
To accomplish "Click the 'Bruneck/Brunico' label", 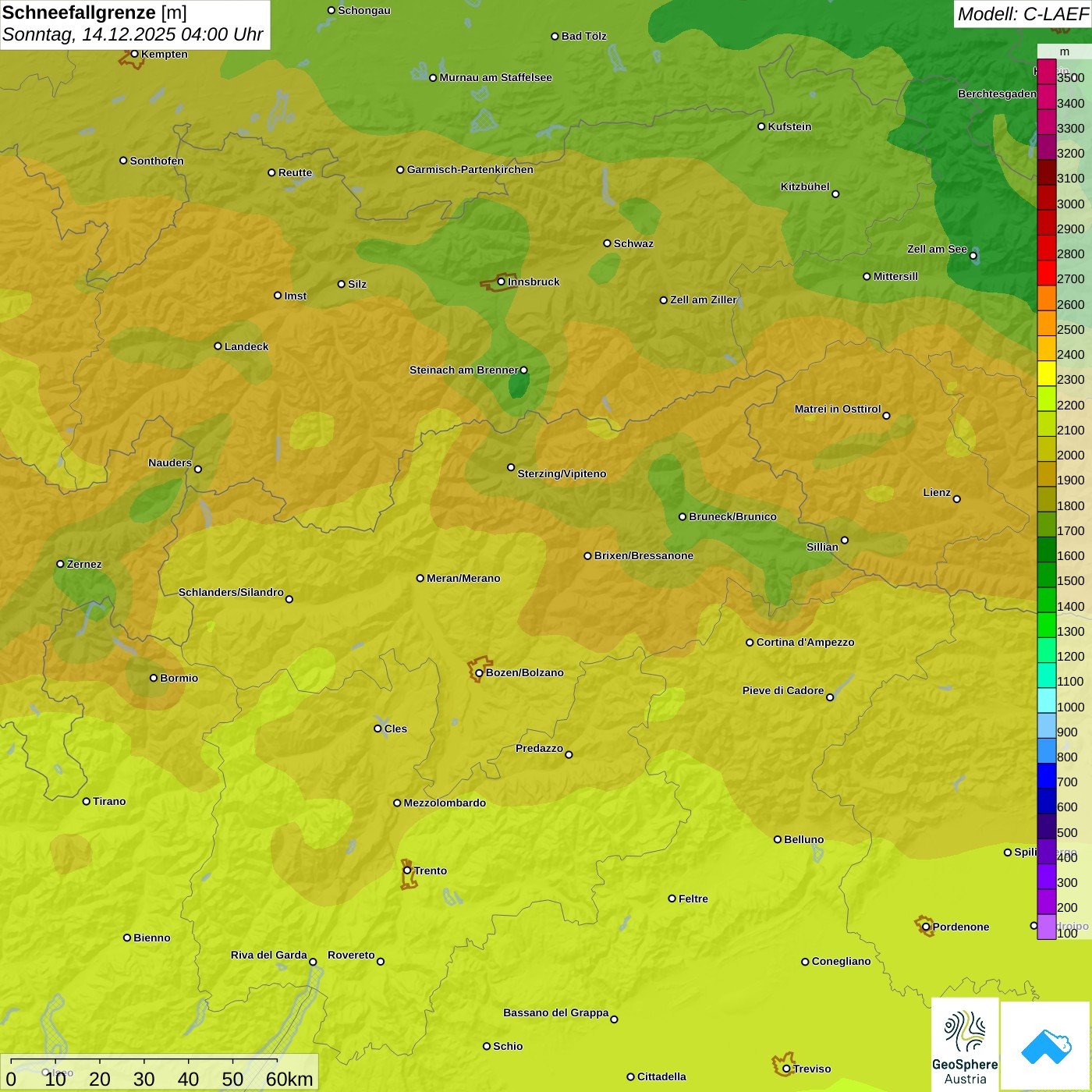I will [x=732, y=516].
